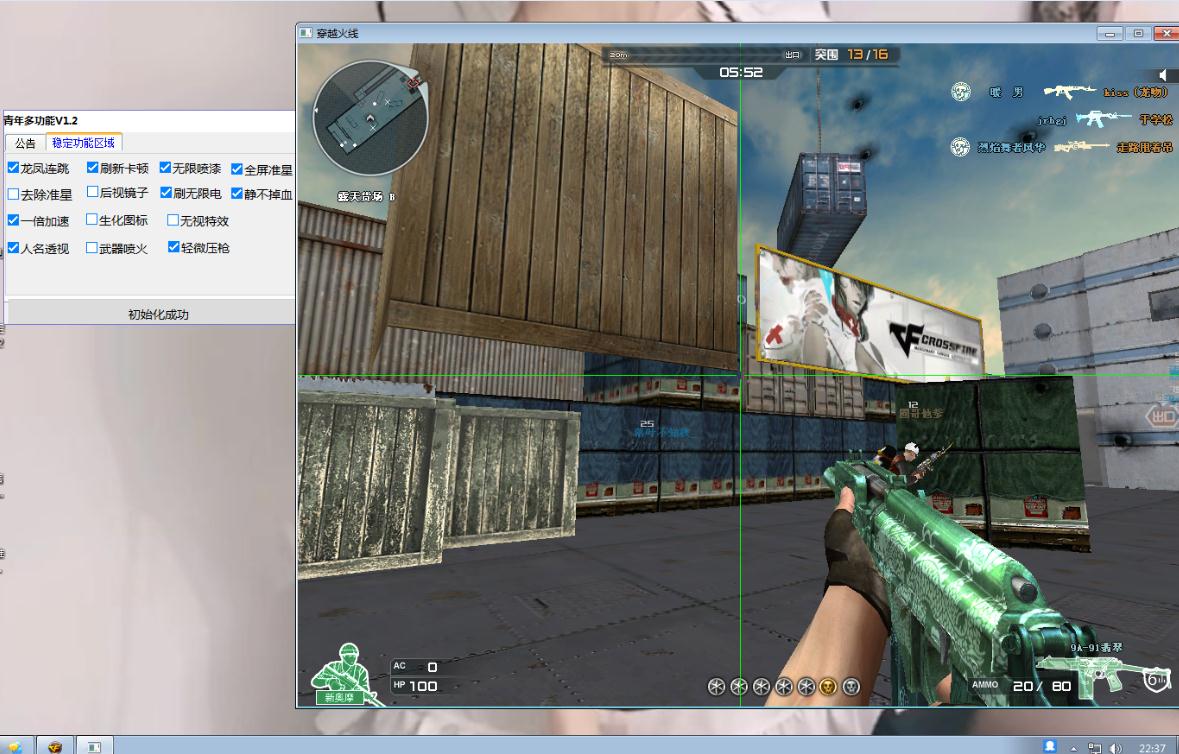The image size is (1179, 754).
Task: Enable the 武器喷火 checkbox
Action: 92,247
